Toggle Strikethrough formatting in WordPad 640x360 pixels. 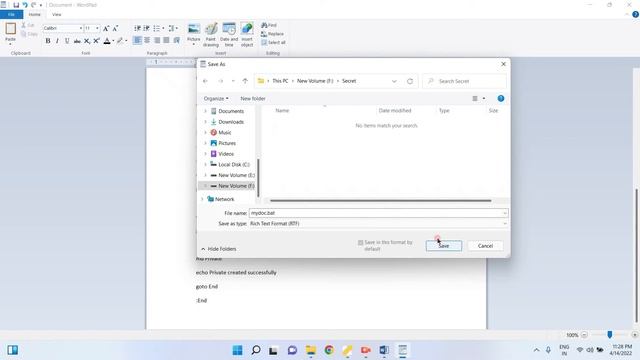tap(77, 41)
